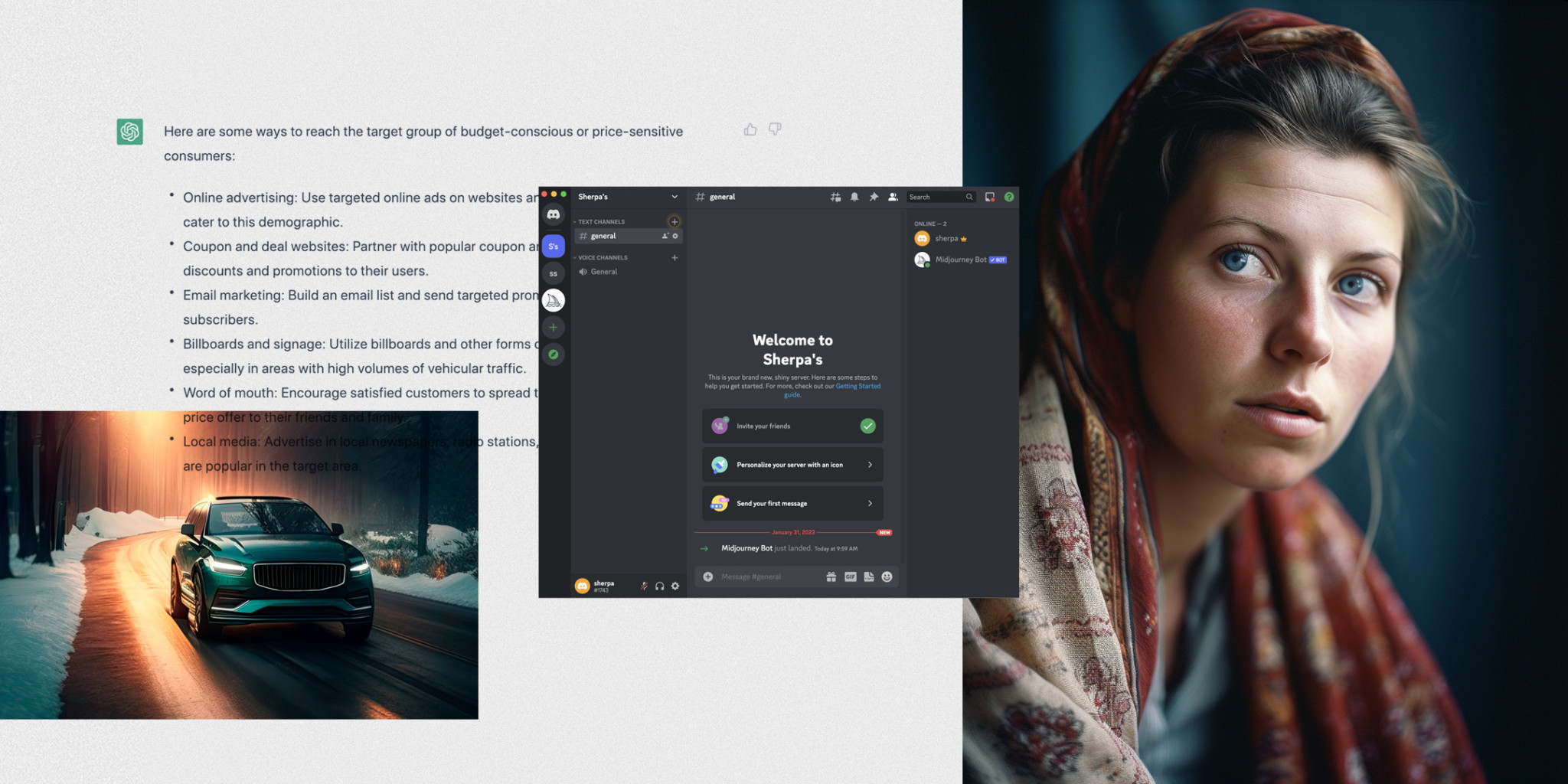This screenshot has height=784, width=1568.
Task: Click the 'January 31, 2023' date divider text
Action: (x=793, y=532)
